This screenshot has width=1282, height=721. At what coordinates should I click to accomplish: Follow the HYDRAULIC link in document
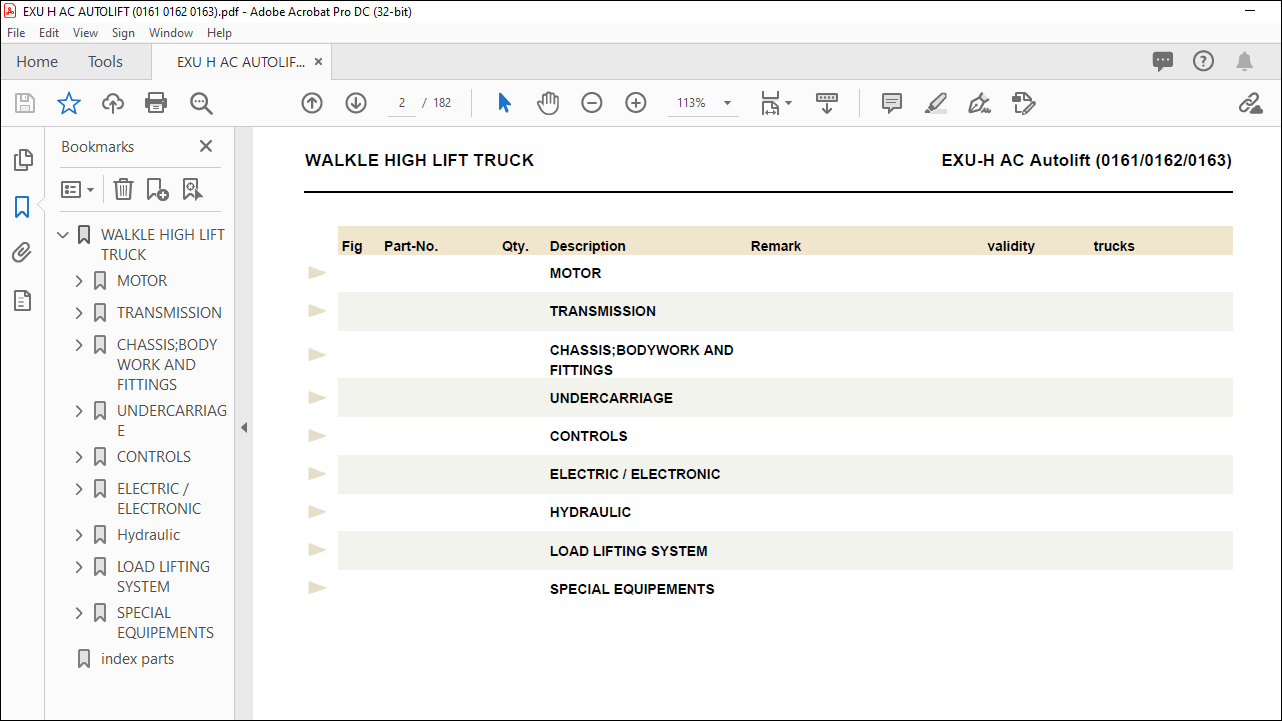coord(590,512)
